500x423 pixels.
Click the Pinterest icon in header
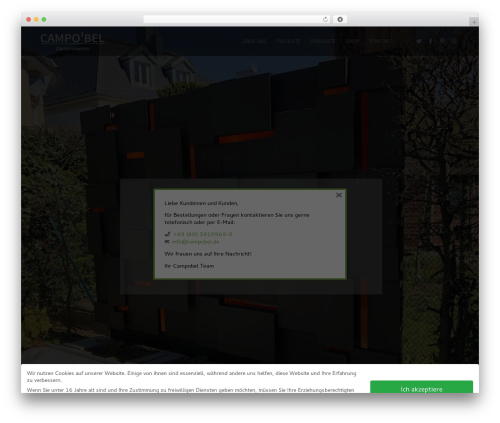pyautogui.click(x=442, y=41)
